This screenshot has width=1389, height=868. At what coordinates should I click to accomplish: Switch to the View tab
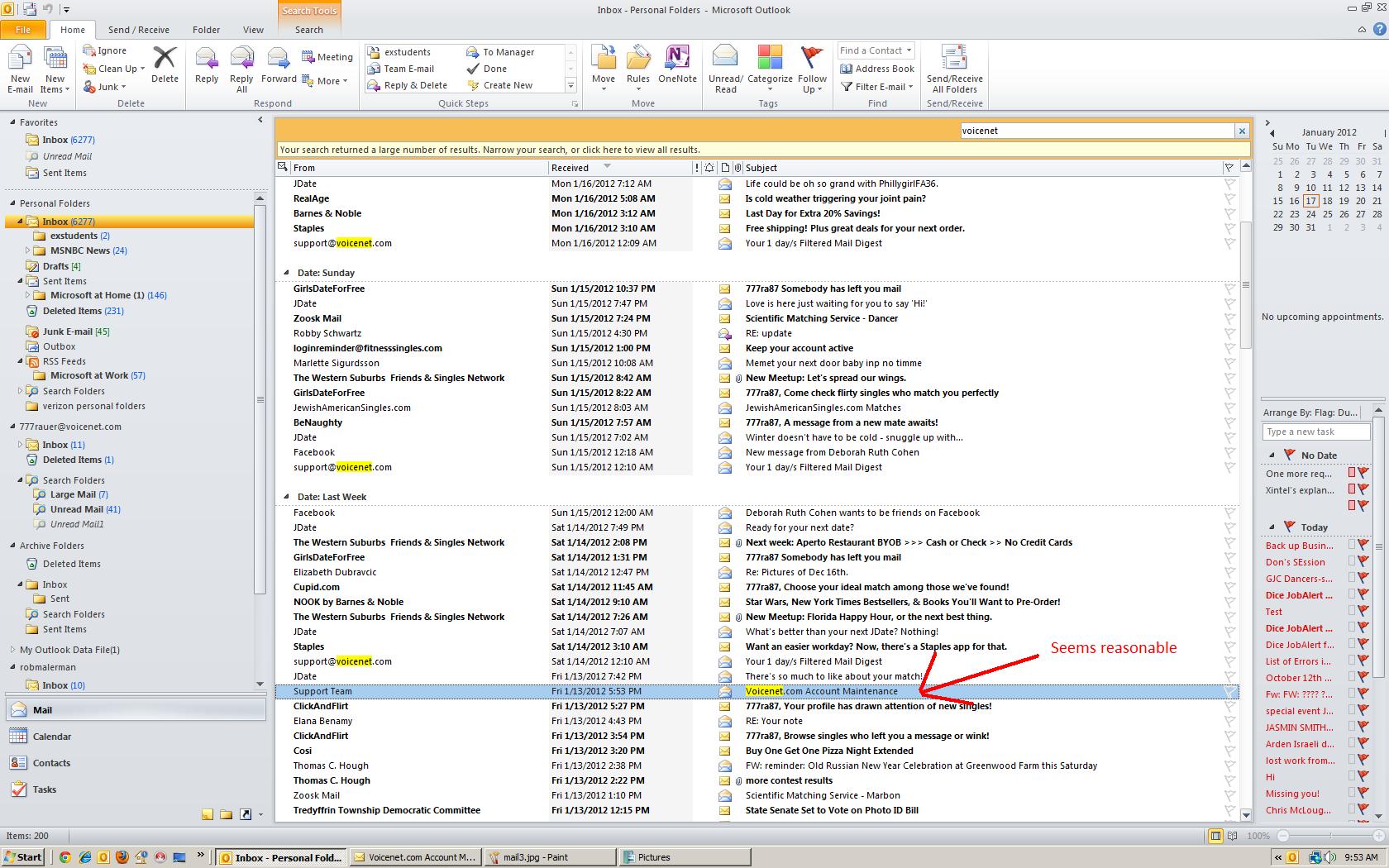(253, 30)
